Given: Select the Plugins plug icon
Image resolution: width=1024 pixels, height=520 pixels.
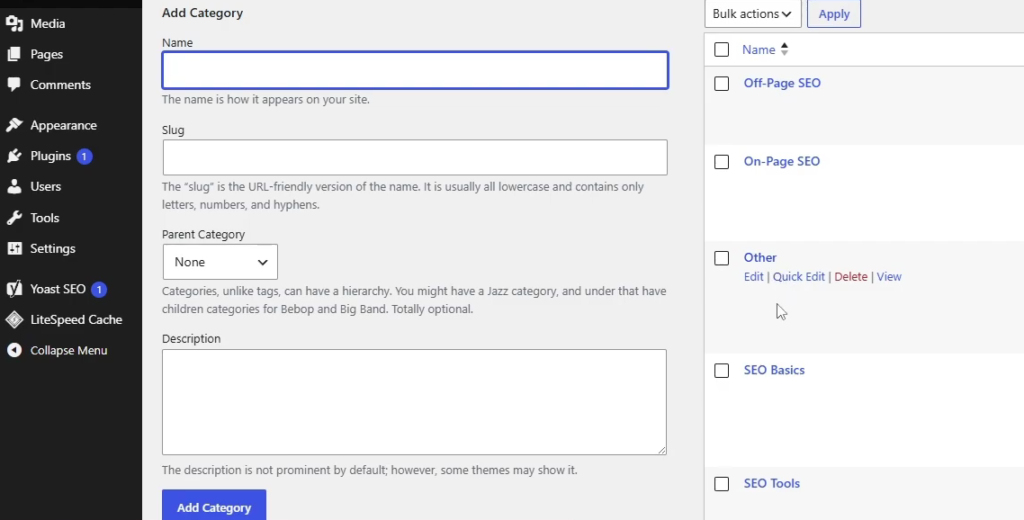Looking at the screenshot, I should pyautogui.click(x=14, y=155).
